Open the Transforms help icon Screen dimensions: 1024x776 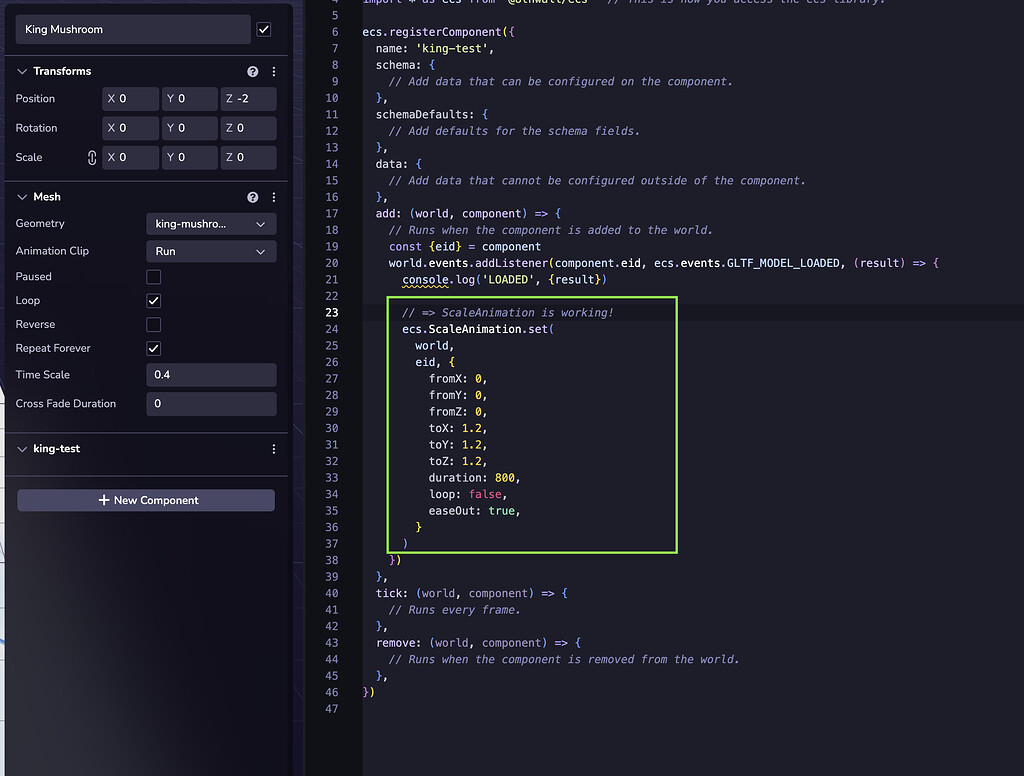pyautogui.click(x=253, y=71)
